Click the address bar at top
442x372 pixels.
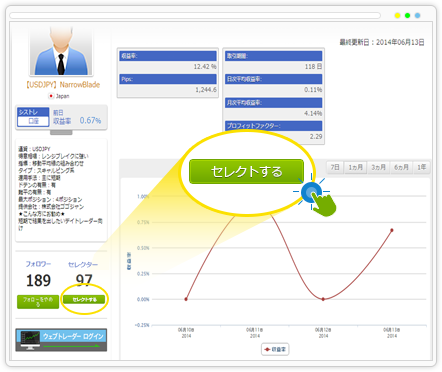pos(195,15)
